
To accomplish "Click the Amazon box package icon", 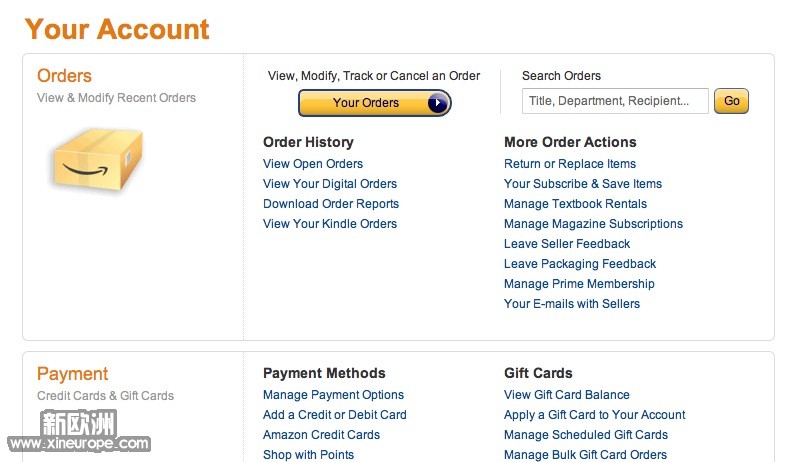I will (x=98, y=159).
